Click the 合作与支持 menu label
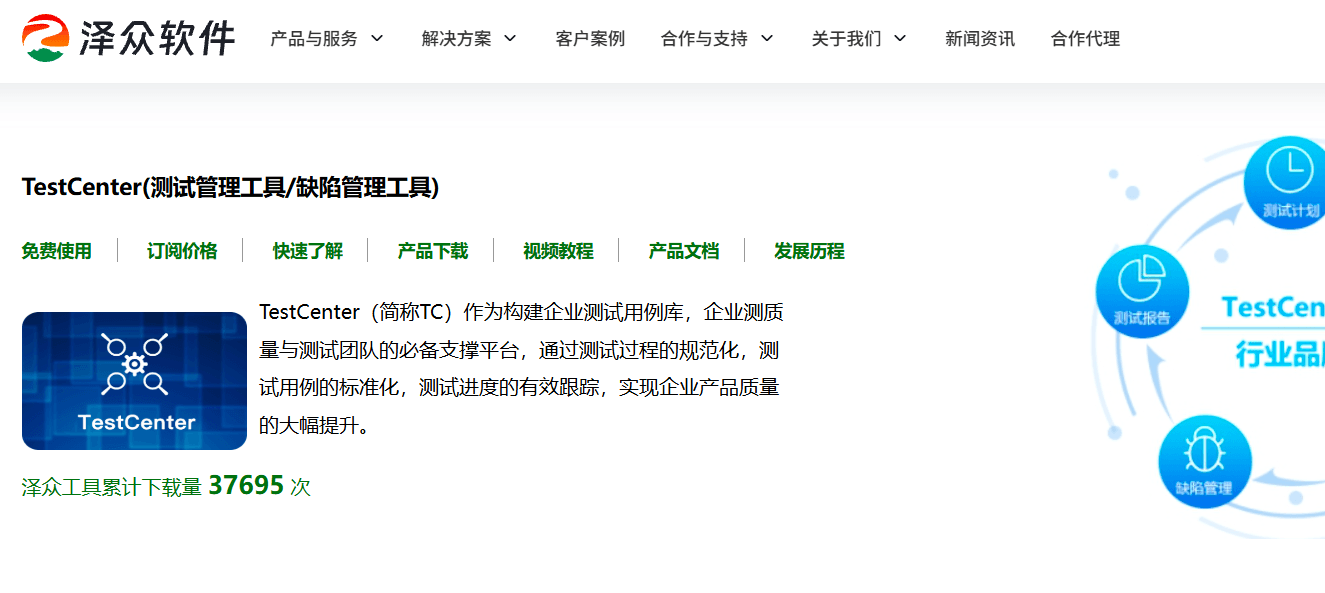The width and height of the screenshot is (1325, 593). coord(704,39)
